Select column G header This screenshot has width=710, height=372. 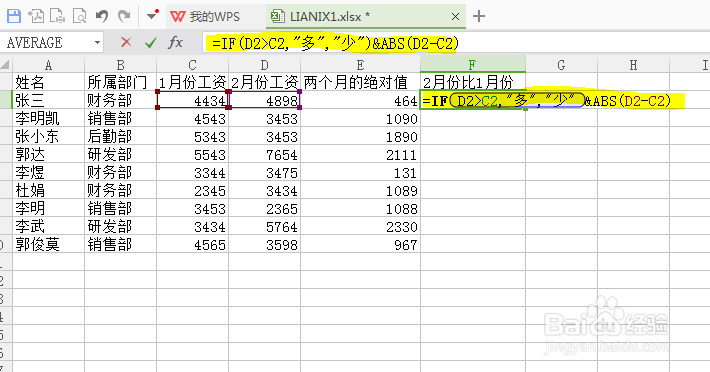tap(561, 65)
